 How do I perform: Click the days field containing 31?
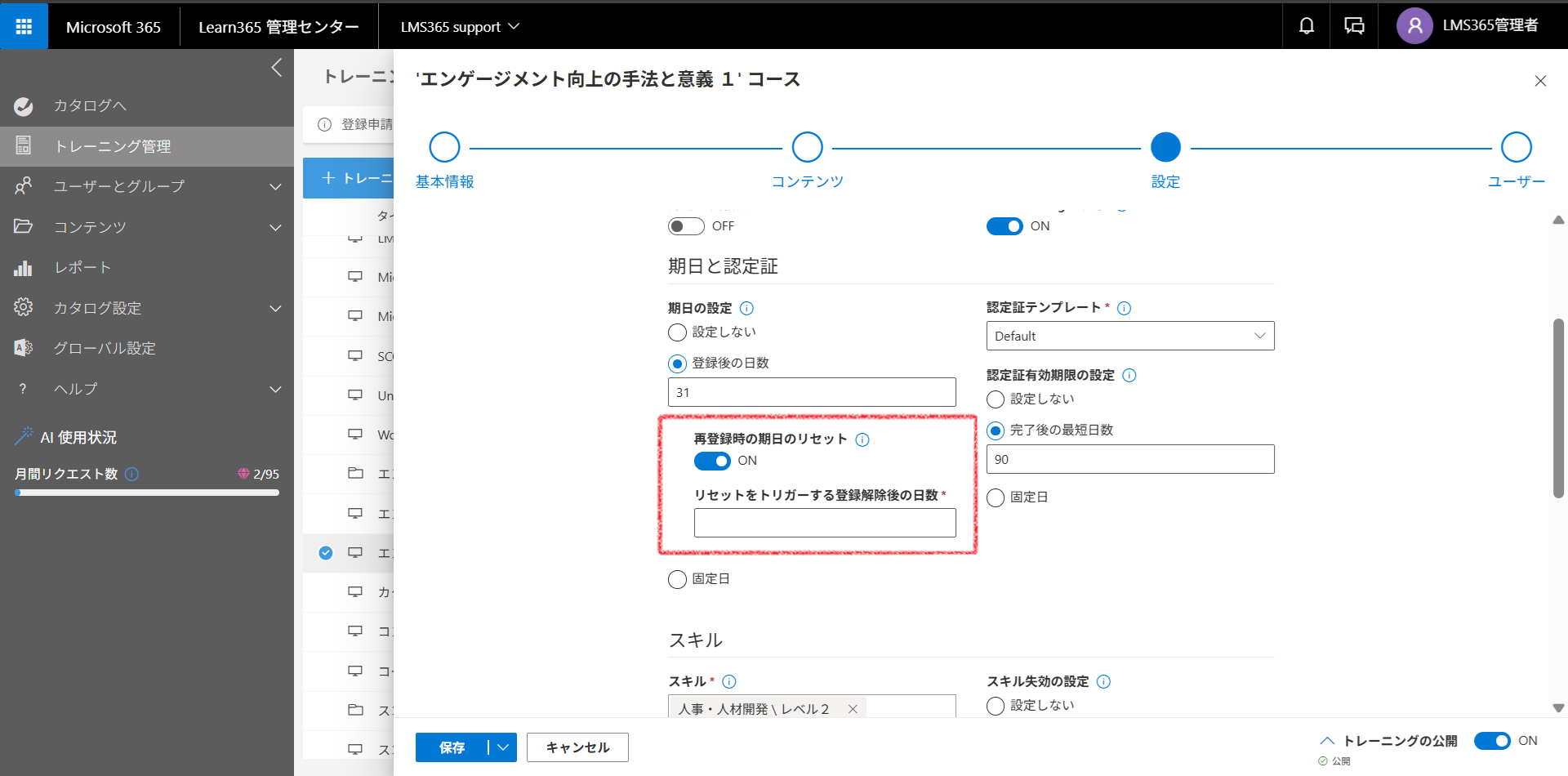pos(812,392)
